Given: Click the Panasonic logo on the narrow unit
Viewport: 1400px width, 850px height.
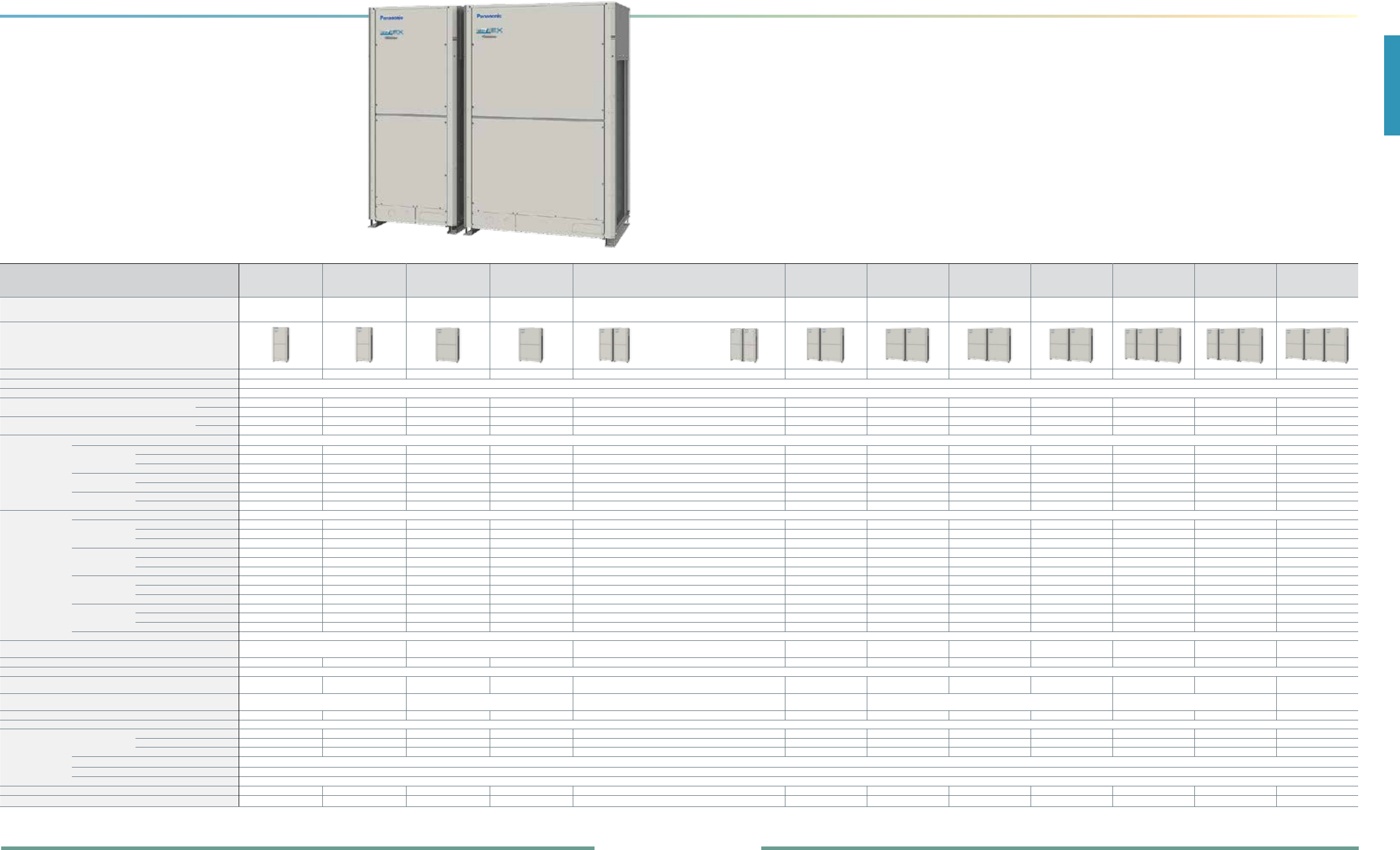Looking at the screenshot, I should (391, 18).
